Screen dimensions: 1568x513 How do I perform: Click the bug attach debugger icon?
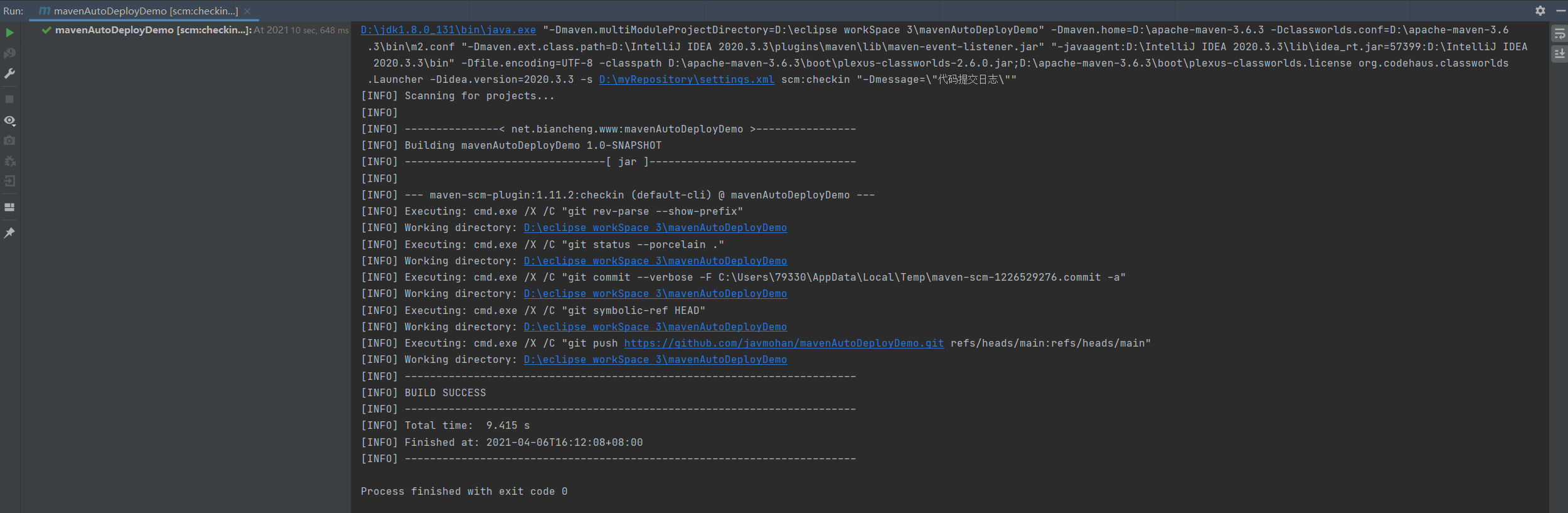tap(9, 161)
